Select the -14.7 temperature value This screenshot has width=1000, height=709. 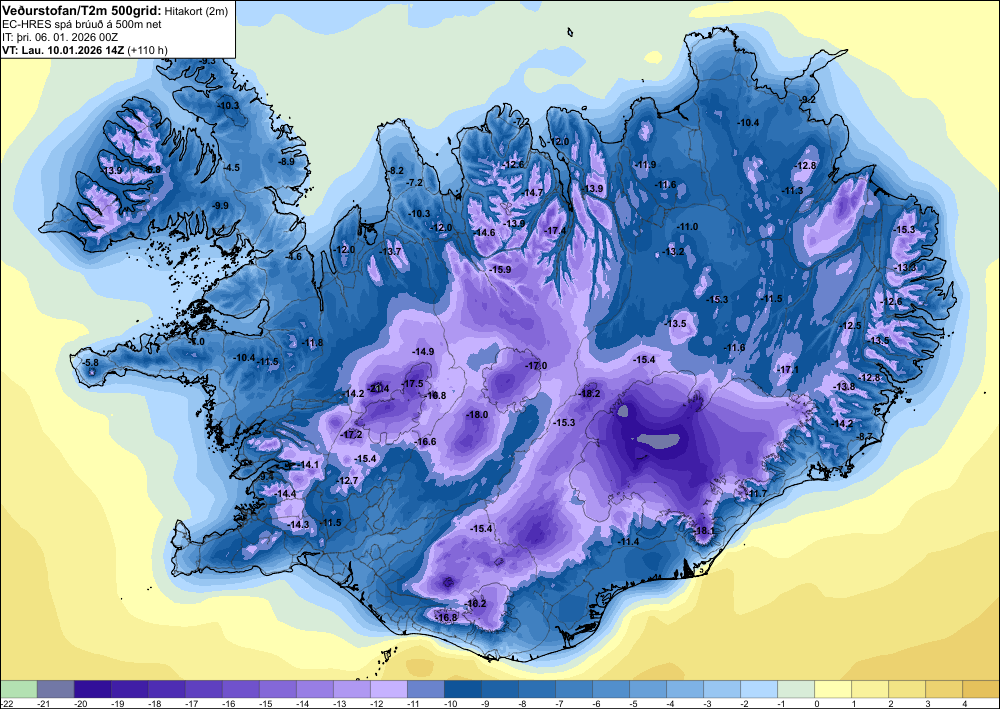[x=532, y=193]
